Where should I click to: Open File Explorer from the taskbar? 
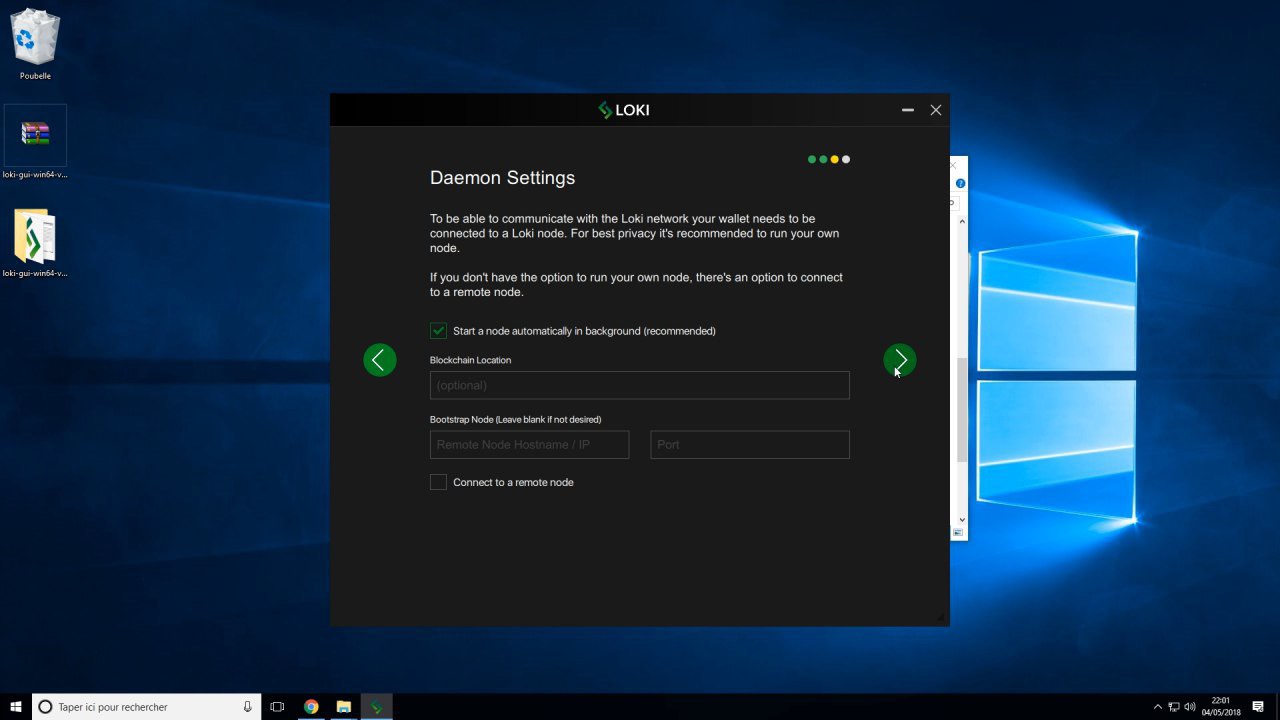(343, 707)
